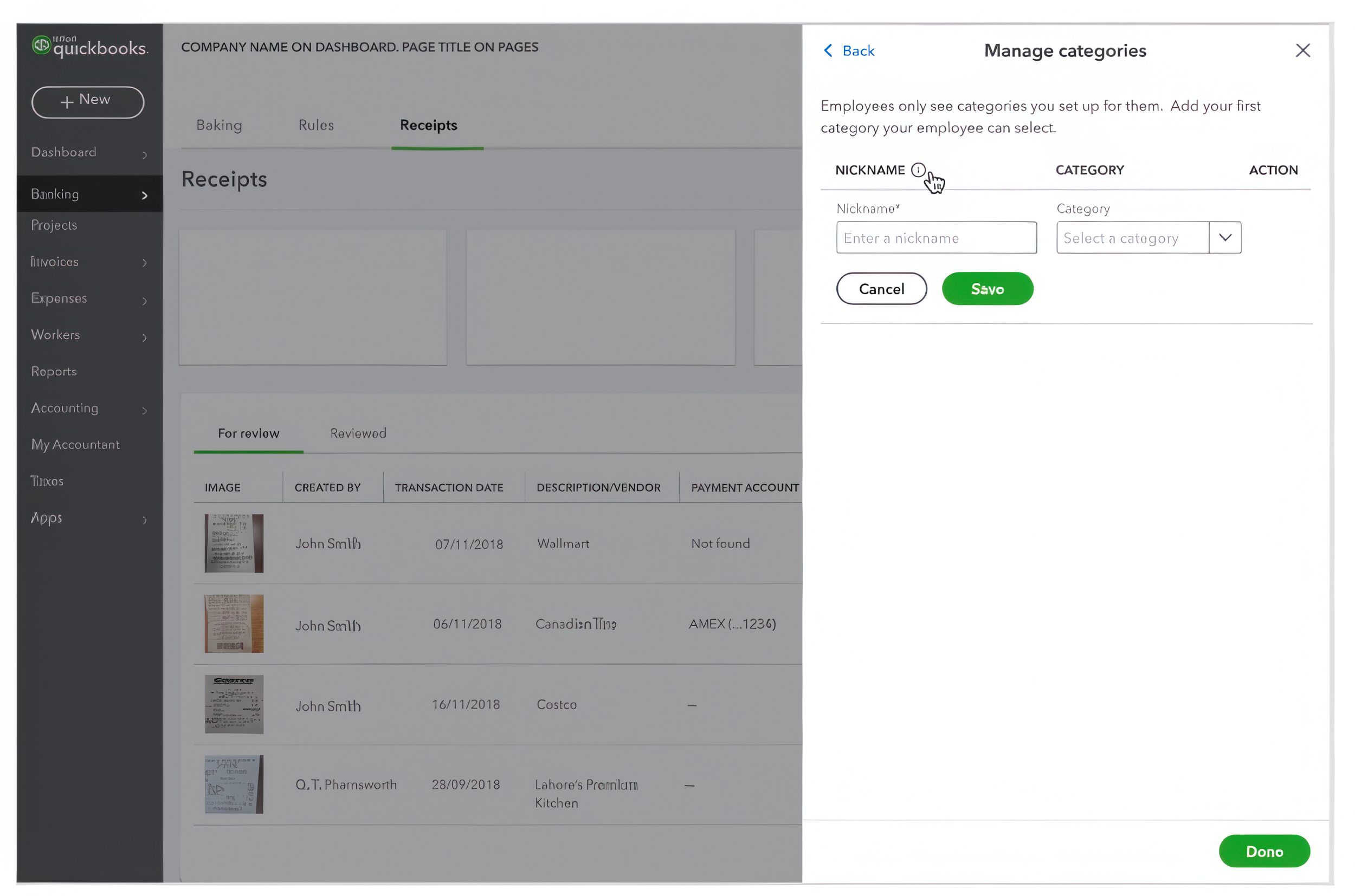Open Projects in the sidebar

click(54, 225)
